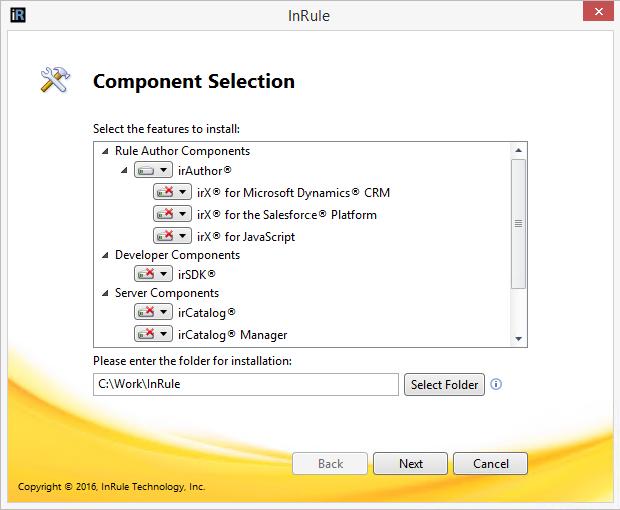This screenshot has width=620, height=510.
Task: Collapse Developer Components group
Action: [105, 255]
